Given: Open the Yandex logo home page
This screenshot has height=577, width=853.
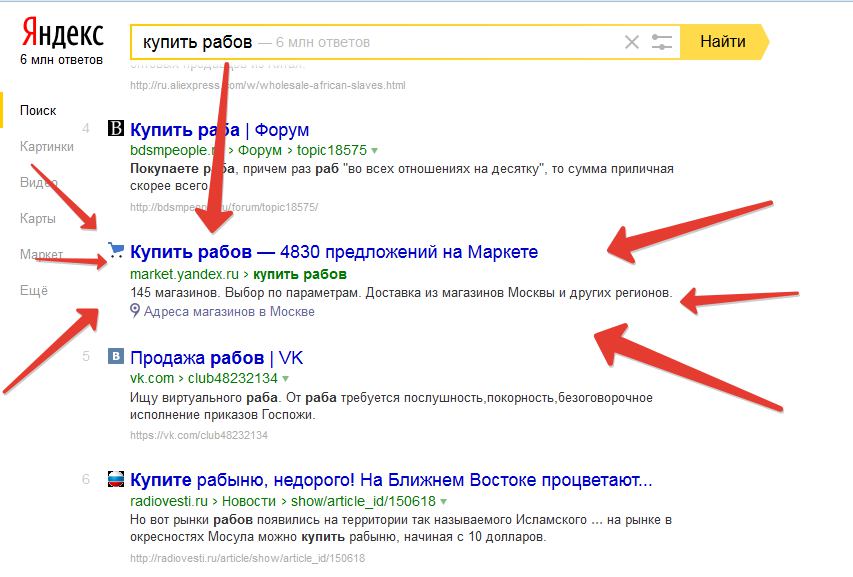Looking at the screenshot, I should pos(63,33).
